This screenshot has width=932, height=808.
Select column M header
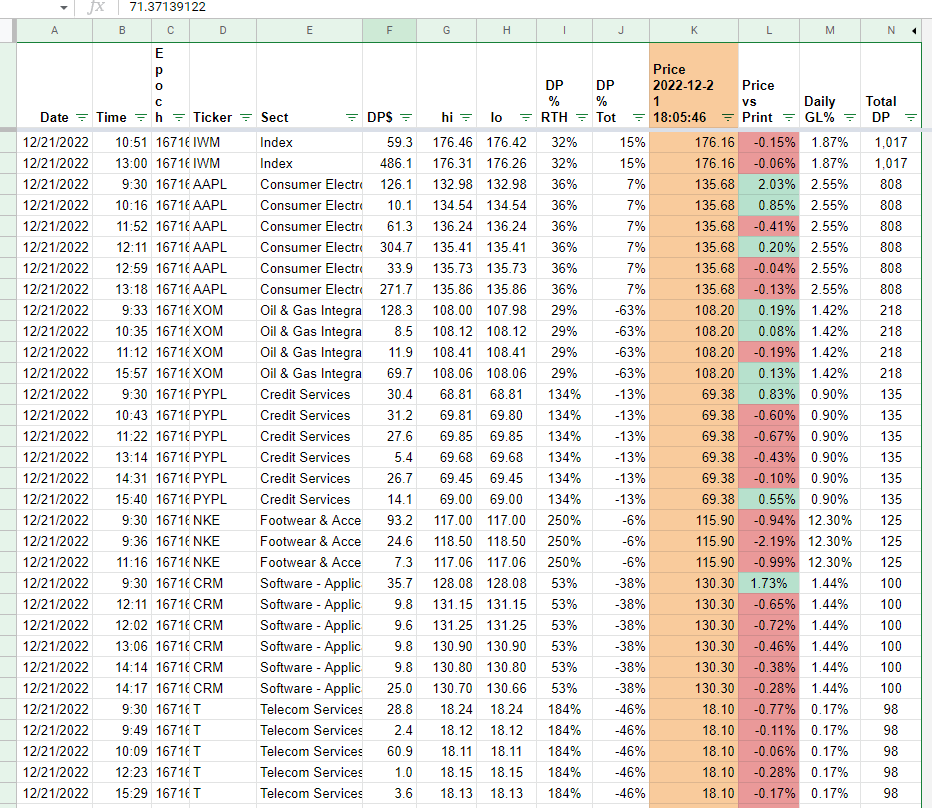(830, 30)
